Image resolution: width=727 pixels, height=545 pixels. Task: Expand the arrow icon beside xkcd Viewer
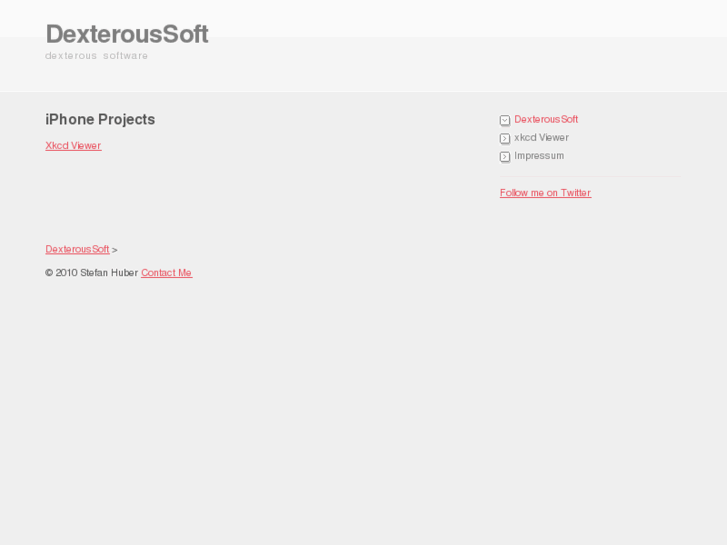pyautogui.click(x=505, y=138)
